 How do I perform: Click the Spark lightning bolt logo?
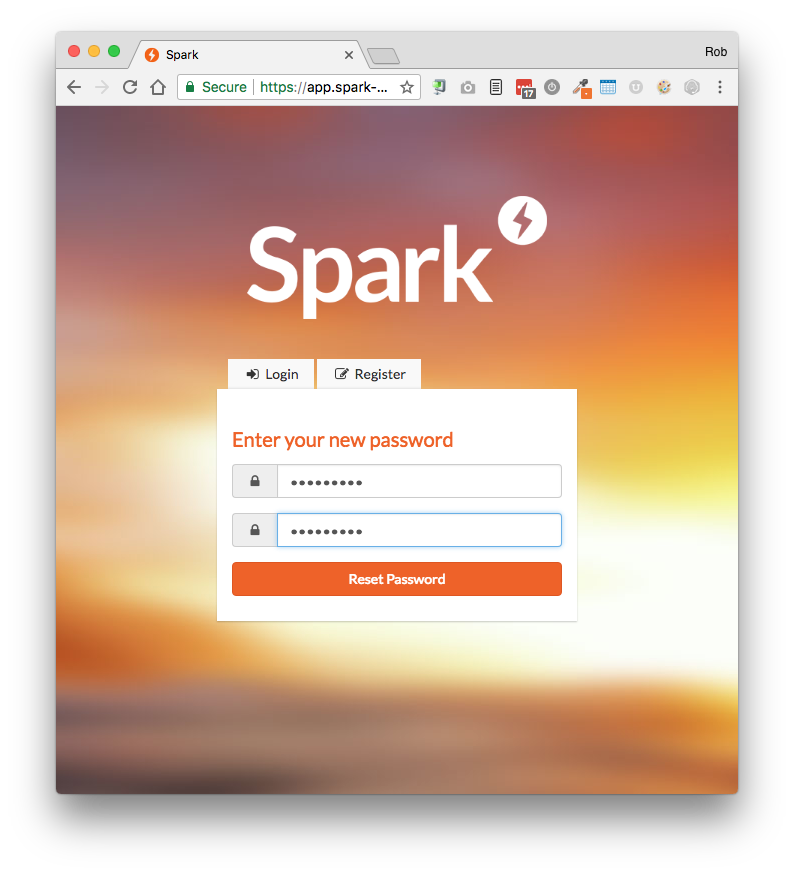[x=522, y=220]
